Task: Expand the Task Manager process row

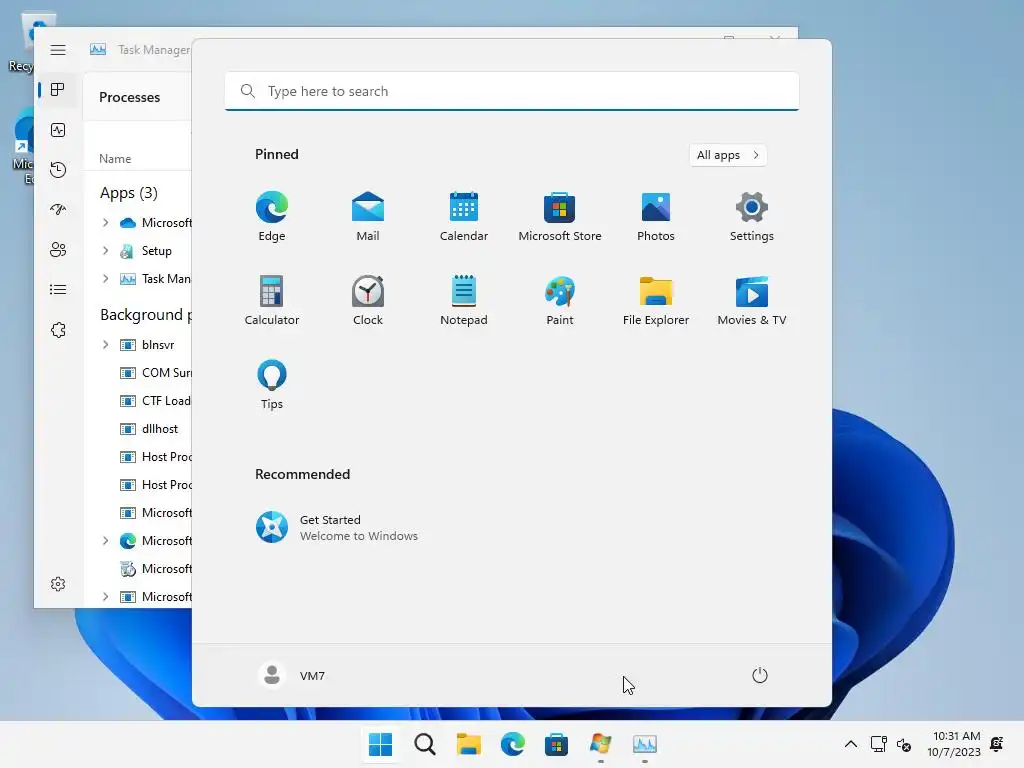Action: pos(105,279)
